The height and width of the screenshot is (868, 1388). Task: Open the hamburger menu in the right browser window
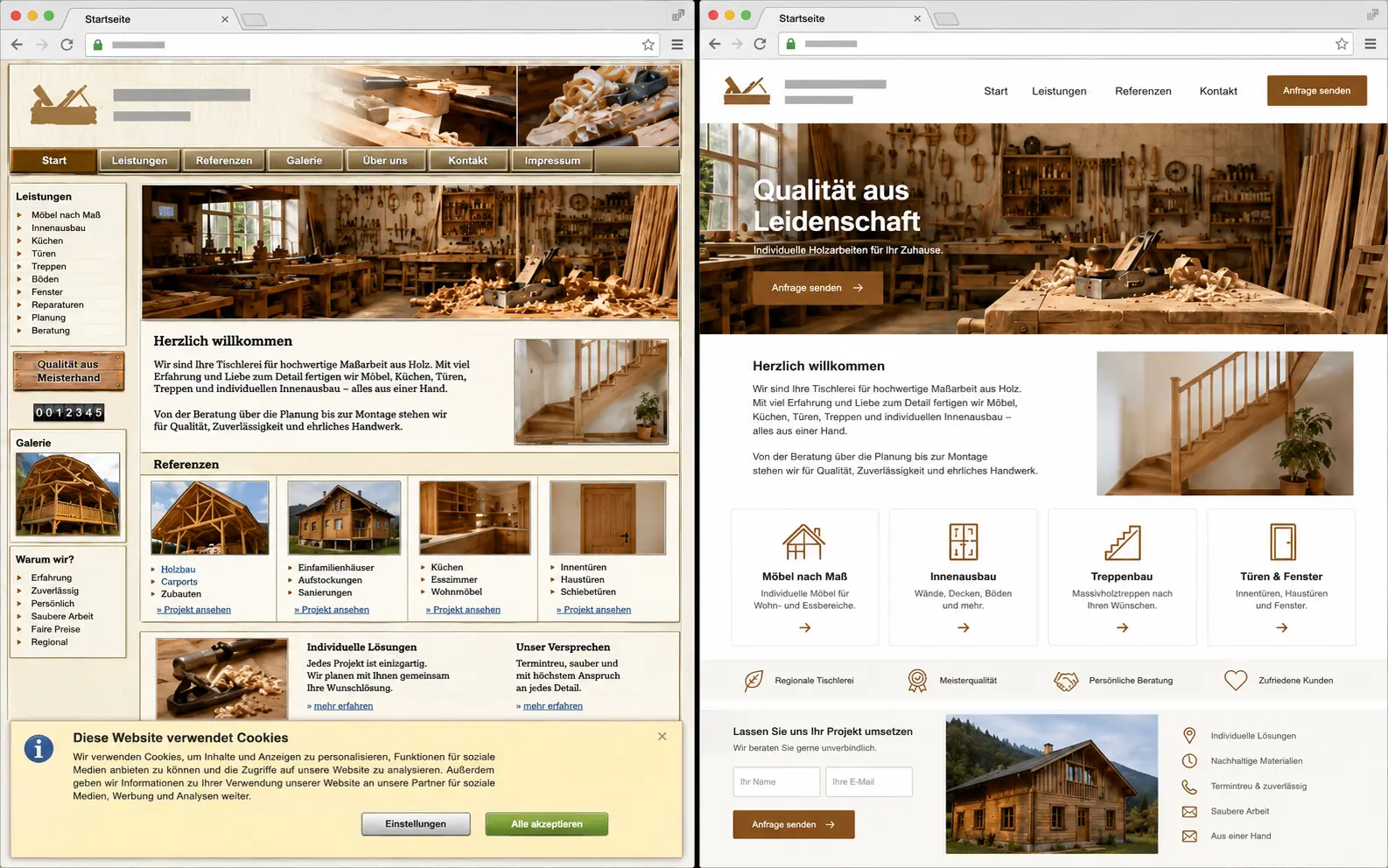click(x=1370, y=44)
